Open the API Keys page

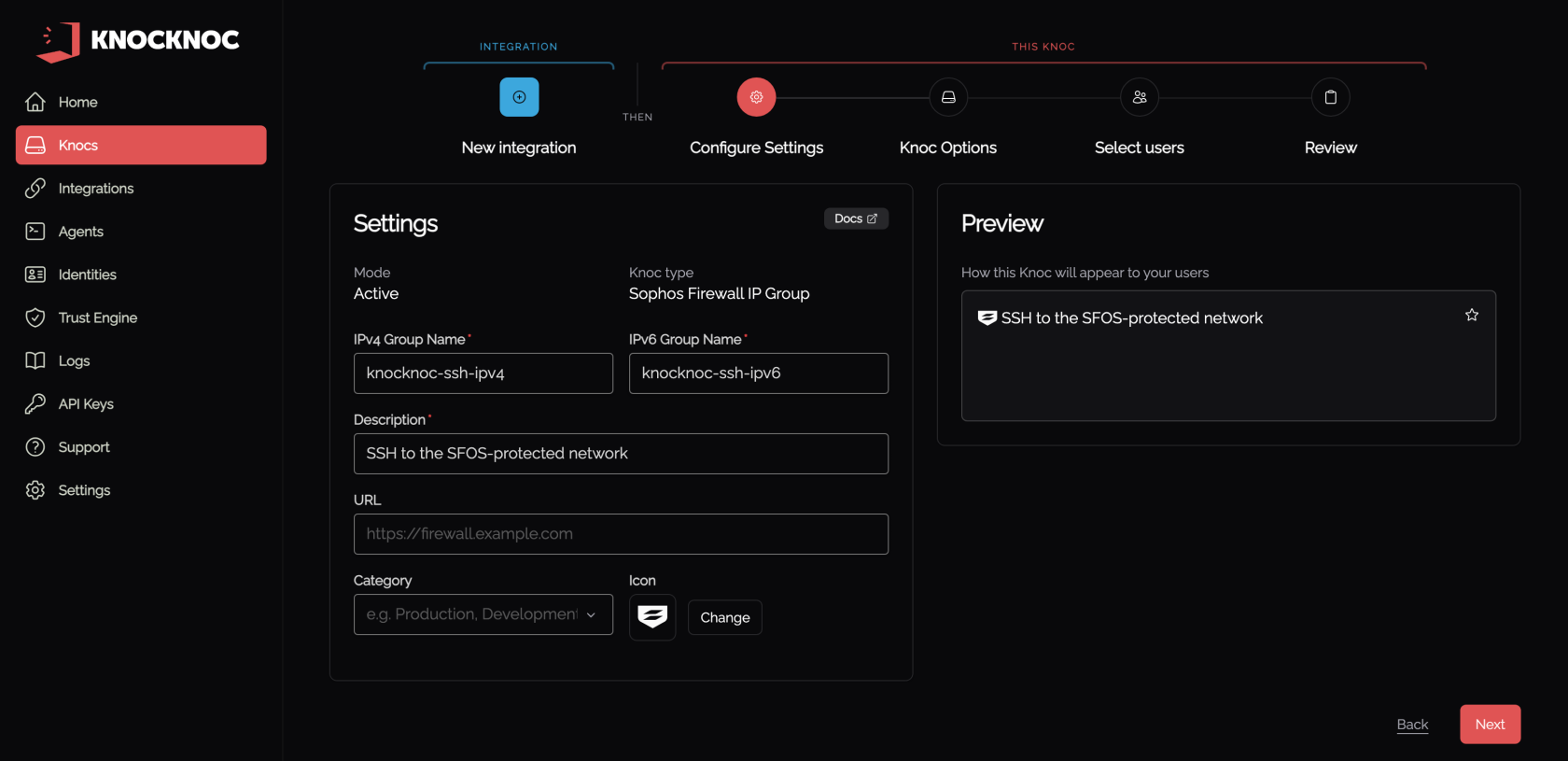click(141, 403)
